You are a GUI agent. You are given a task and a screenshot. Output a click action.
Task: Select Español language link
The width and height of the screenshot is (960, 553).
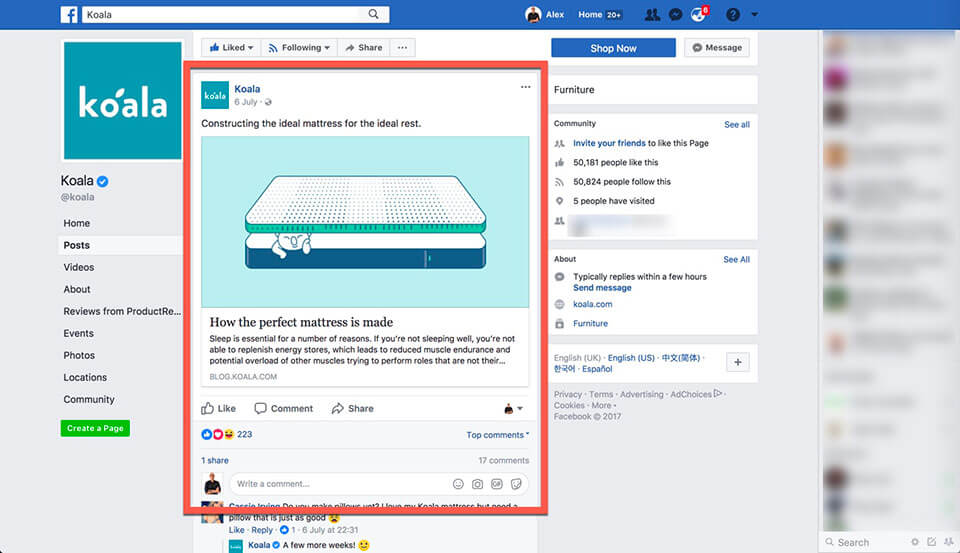[x=597, y=369]
